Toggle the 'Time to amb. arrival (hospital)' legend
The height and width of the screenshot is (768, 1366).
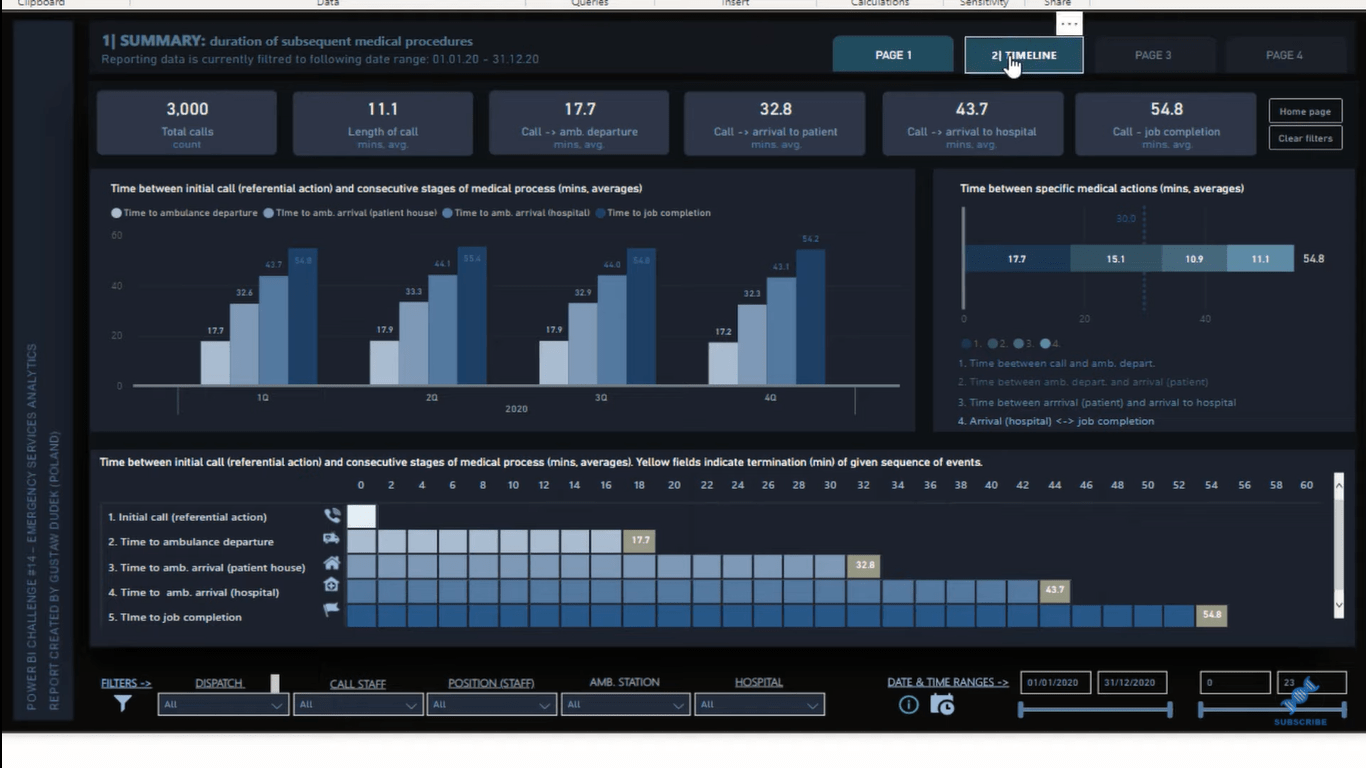[516, 213]
